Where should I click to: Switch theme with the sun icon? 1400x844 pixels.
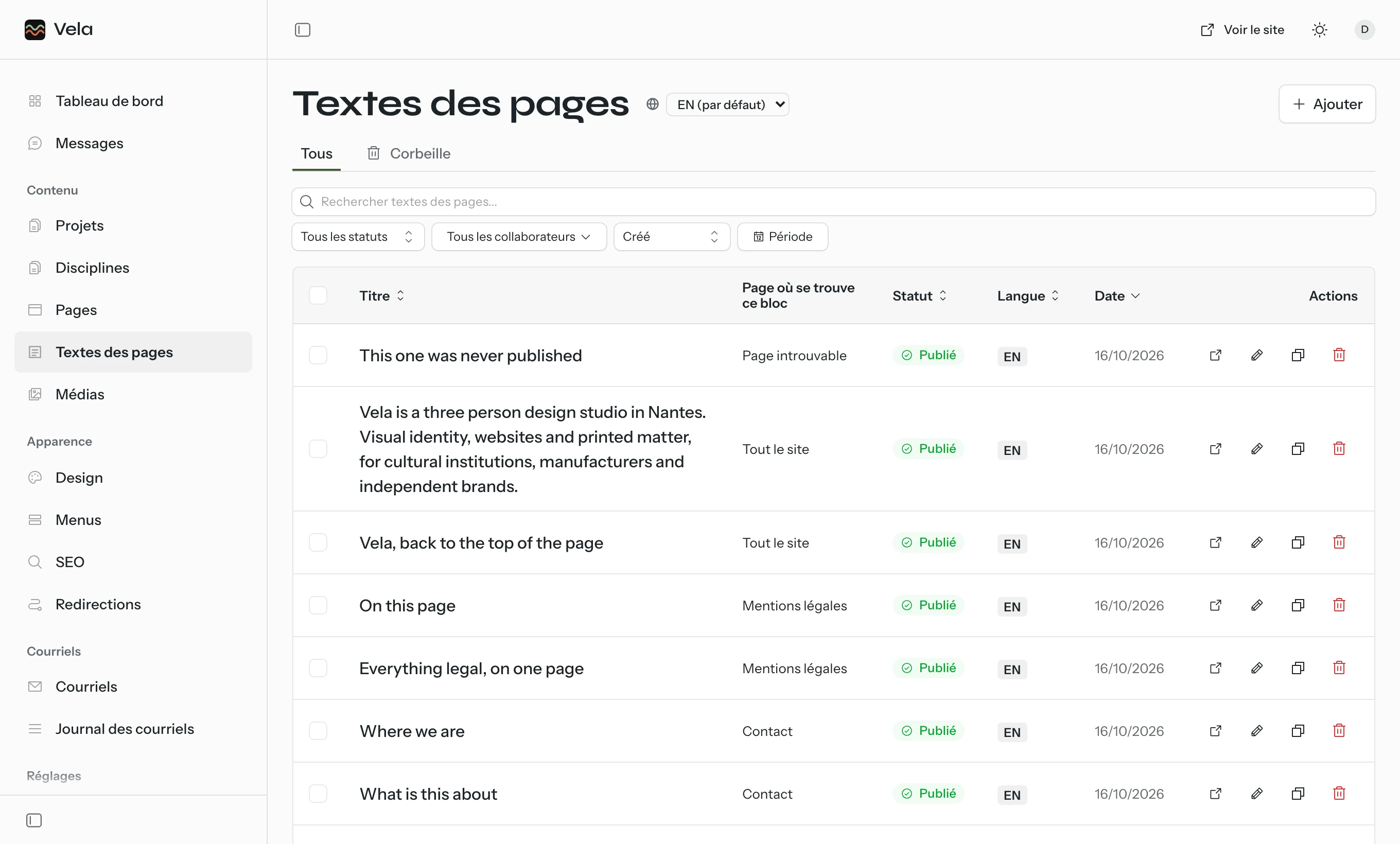(1319, 29)
